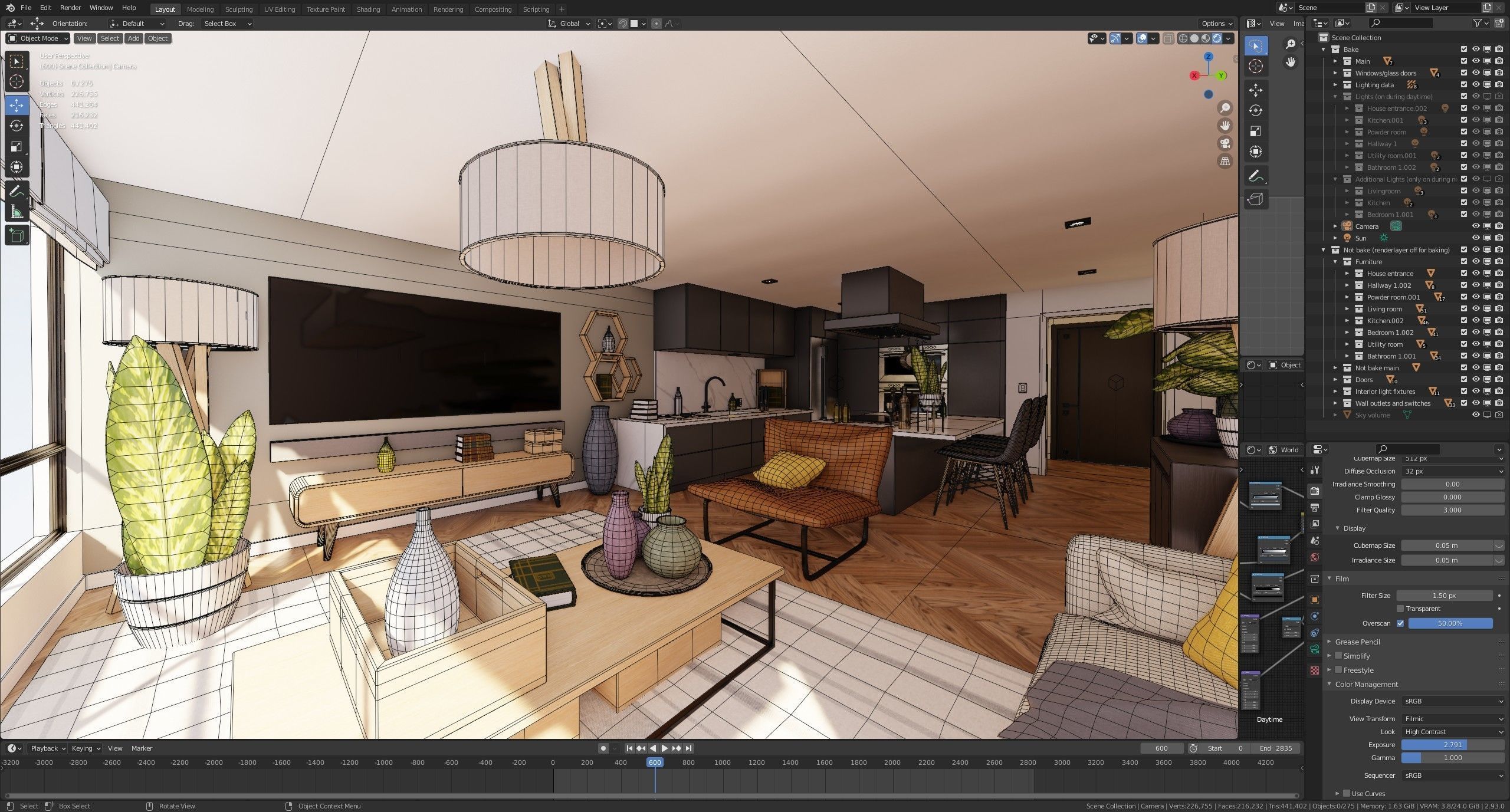Open the View Transform Filmic dropdown
Image resolution: width=1510 pixels, height=812 pixels.
[1453, 719]
